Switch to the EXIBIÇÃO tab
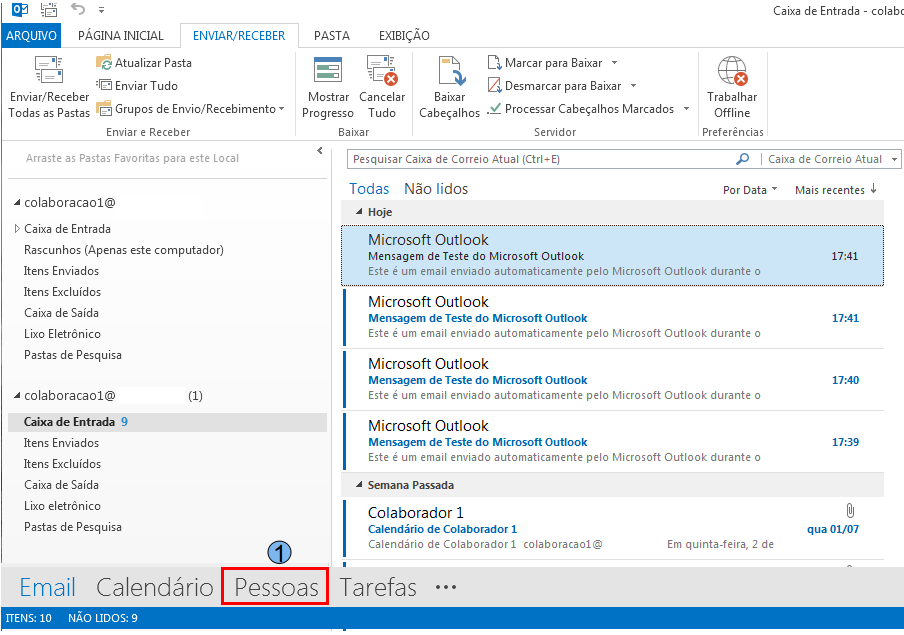 [x=404, y=36]
